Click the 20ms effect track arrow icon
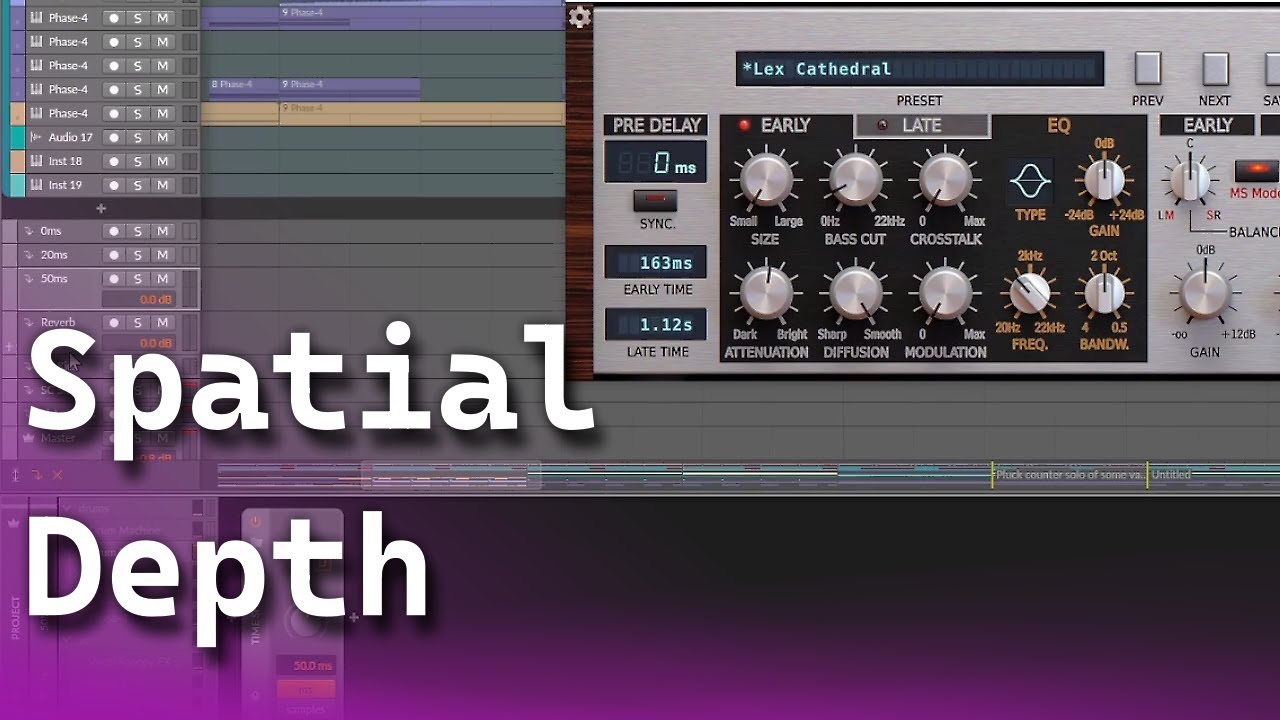The height and width of the screenshot is (720, 1280). tap(29, 255)
